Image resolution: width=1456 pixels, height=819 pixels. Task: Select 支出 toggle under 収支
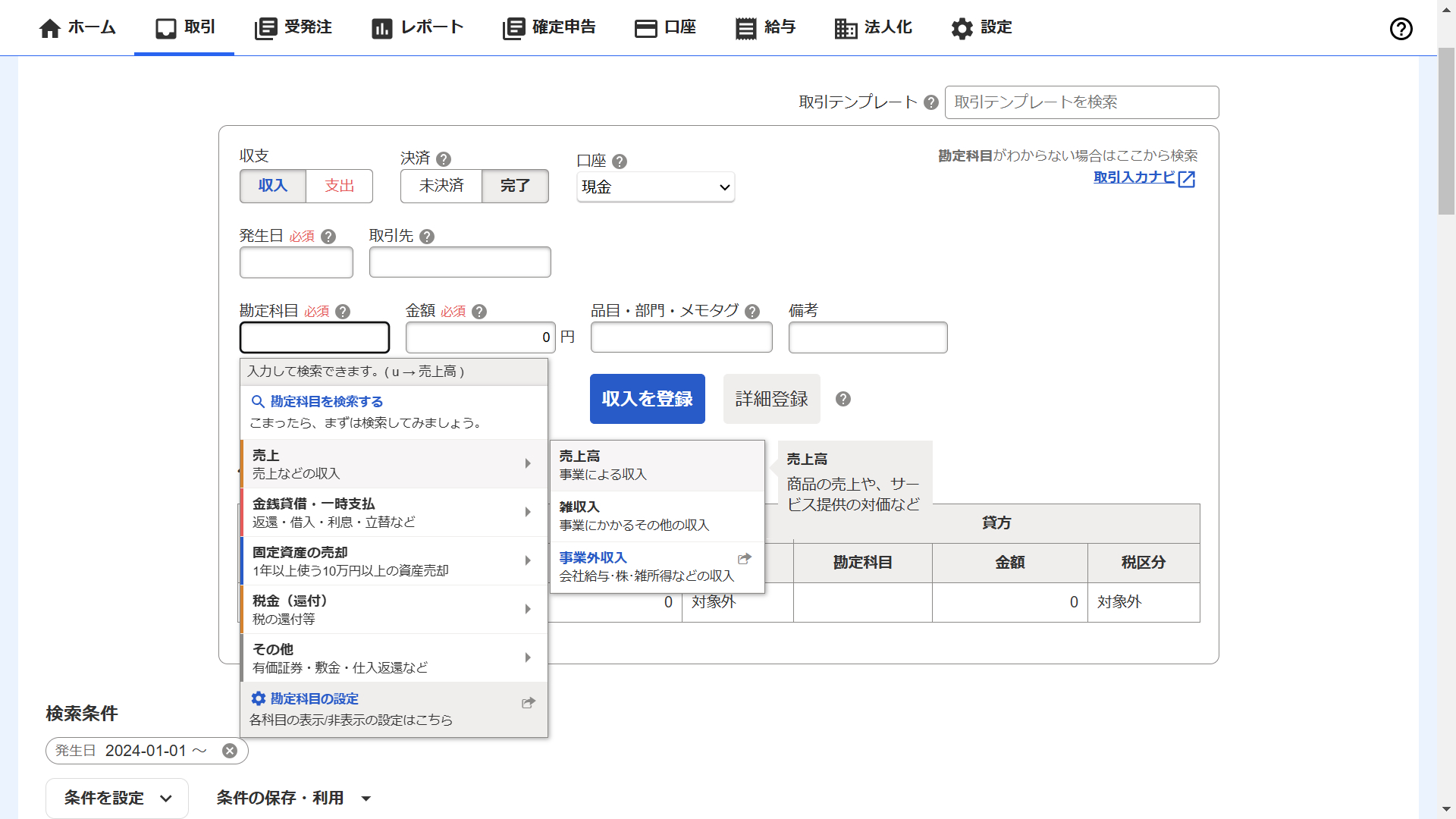tap(339, 186)
